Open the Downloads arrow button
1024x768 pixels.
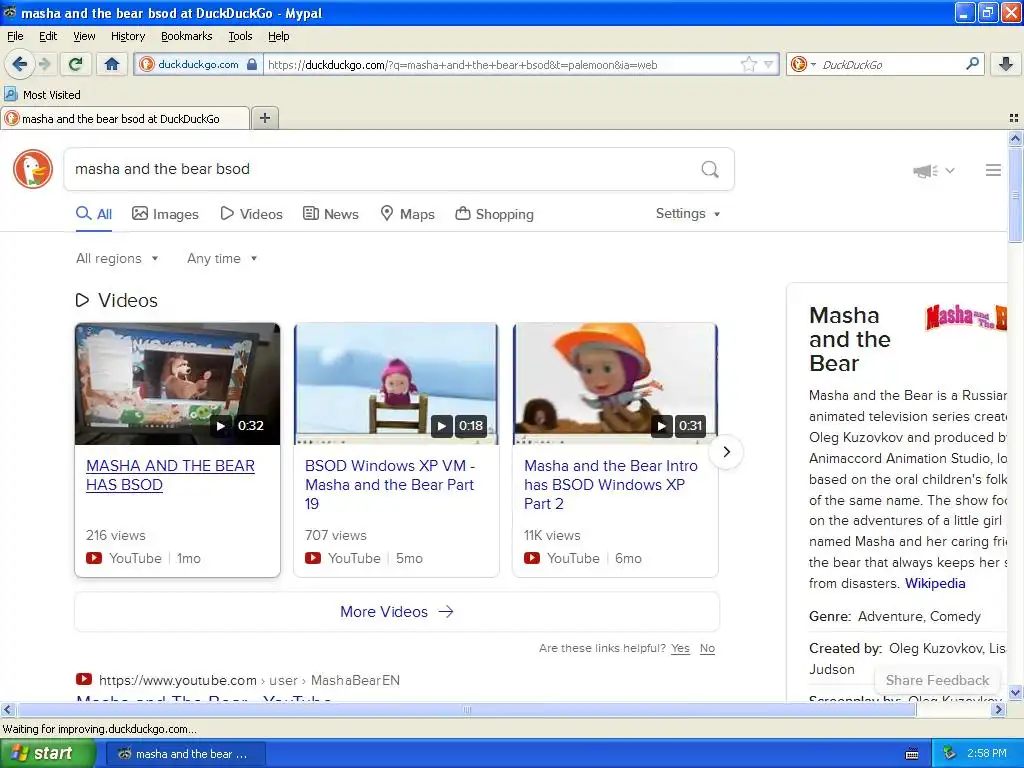point(1006,64)
